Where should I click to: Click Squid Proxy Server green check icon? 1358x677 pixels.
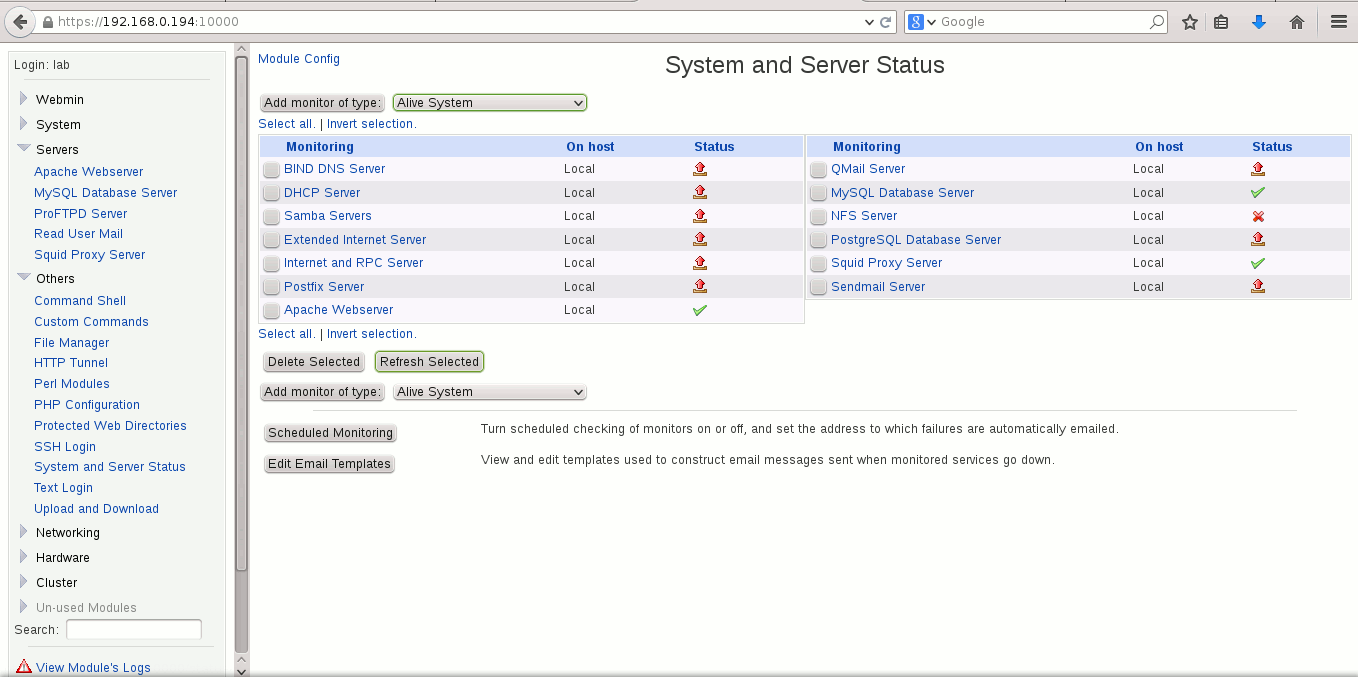(1258, 263)
